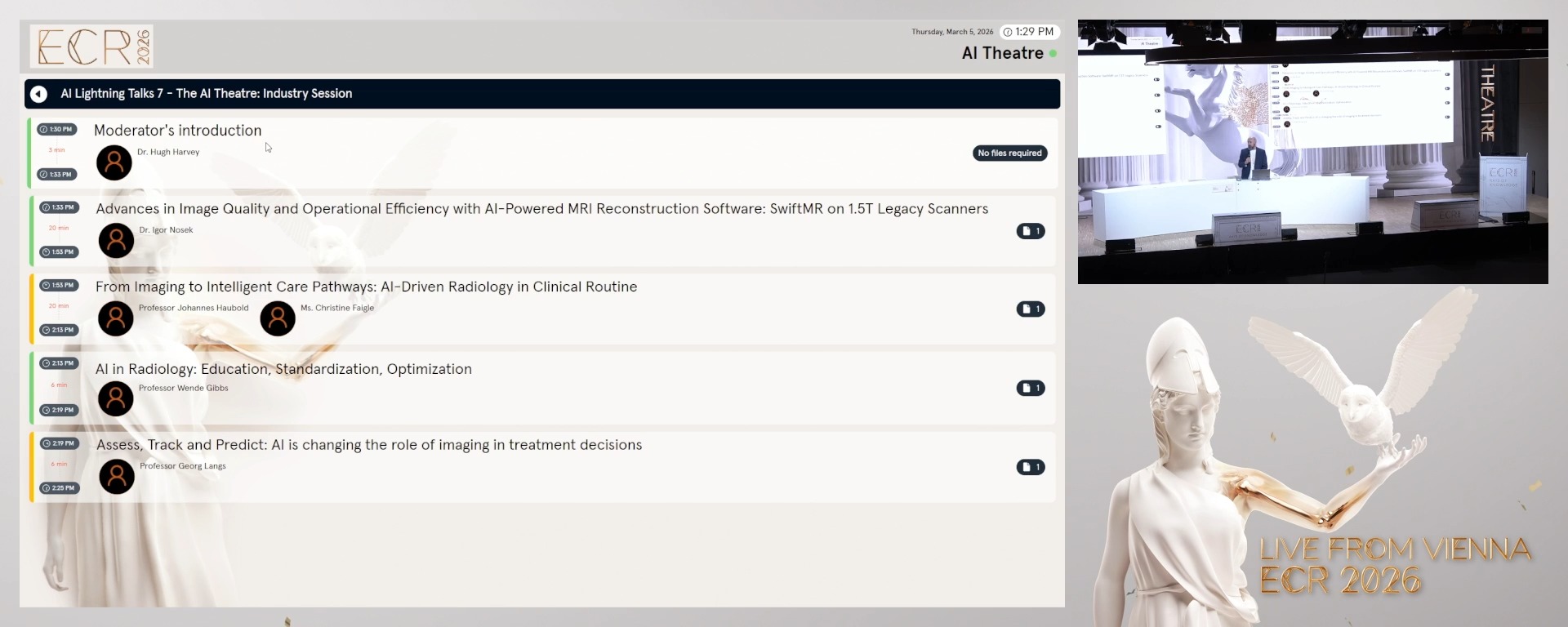Open file badge for SwiftMR talk
The height and width of the screenshot is (627, 1568).
(x=1031, y=231)
